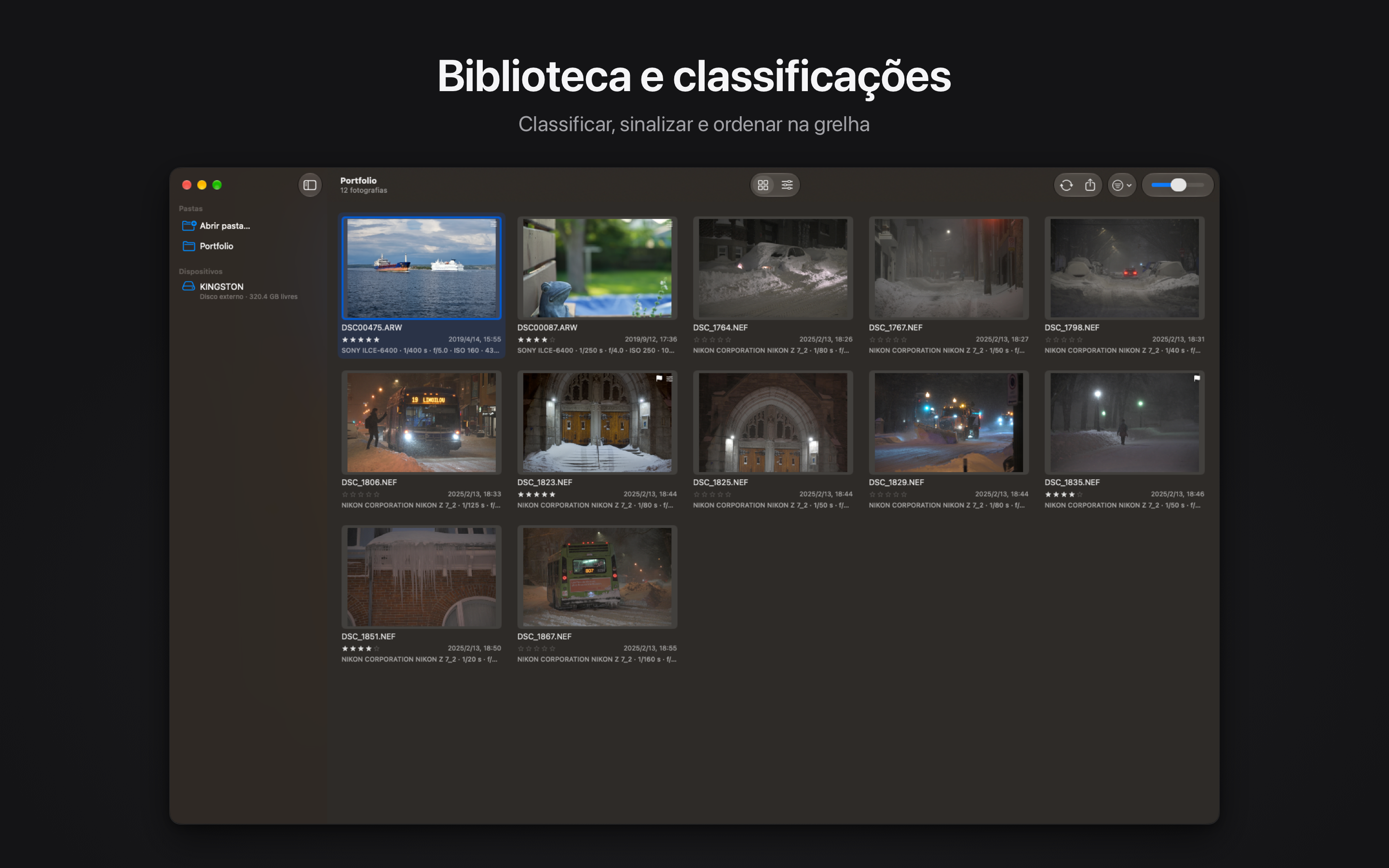Click the KINGSTON drive icon
The width and height of the screenshot is (1389, 868).
point(189,286)
